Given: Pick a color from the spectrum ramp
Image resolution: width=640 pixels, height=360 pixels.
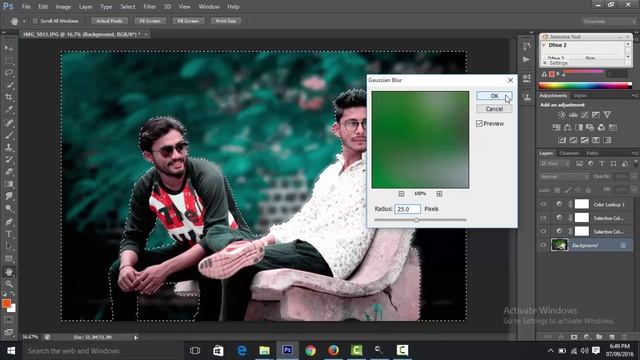Looking at the screenshot, I should point(585,85).
